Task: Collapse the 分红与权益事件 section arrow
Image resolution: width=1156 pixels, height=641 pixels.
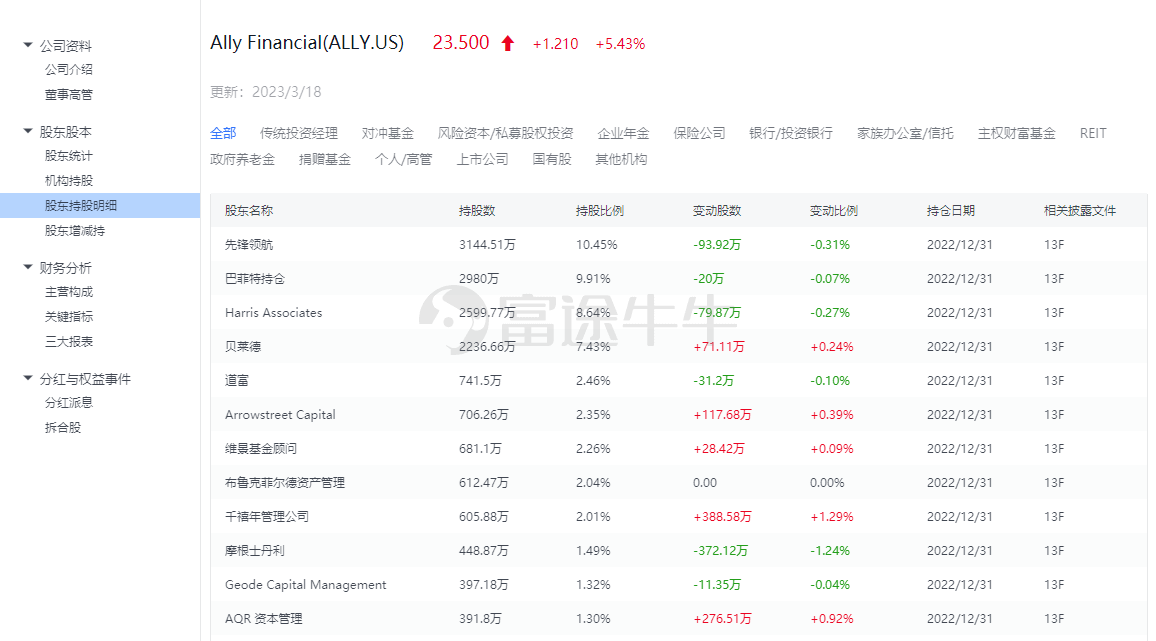Action: [28, 378]
